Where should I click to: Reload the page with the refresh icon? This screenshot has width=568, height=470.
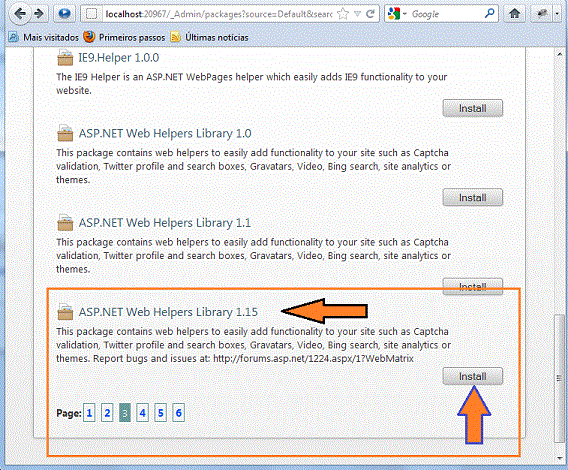pyautogui.click(x=370, y=14)
